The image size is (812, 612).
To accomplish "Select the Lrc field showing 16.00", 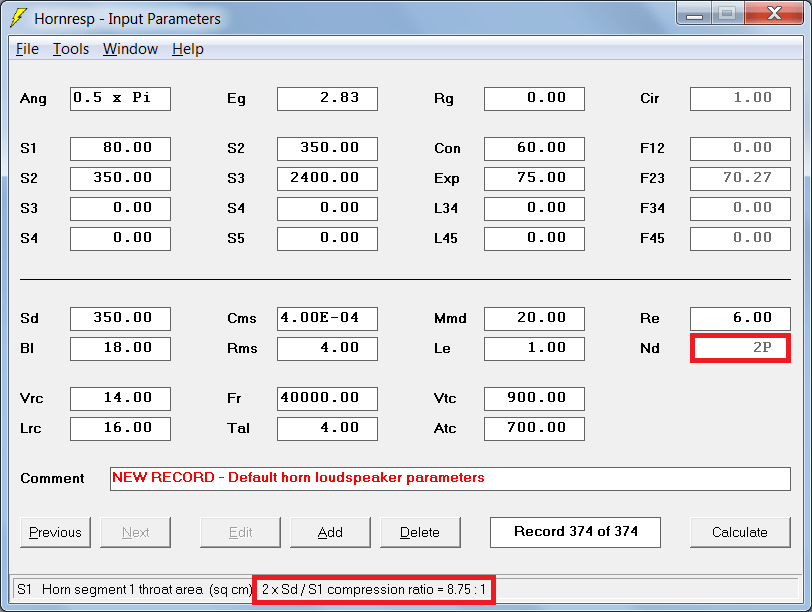I will coord(120,429).
